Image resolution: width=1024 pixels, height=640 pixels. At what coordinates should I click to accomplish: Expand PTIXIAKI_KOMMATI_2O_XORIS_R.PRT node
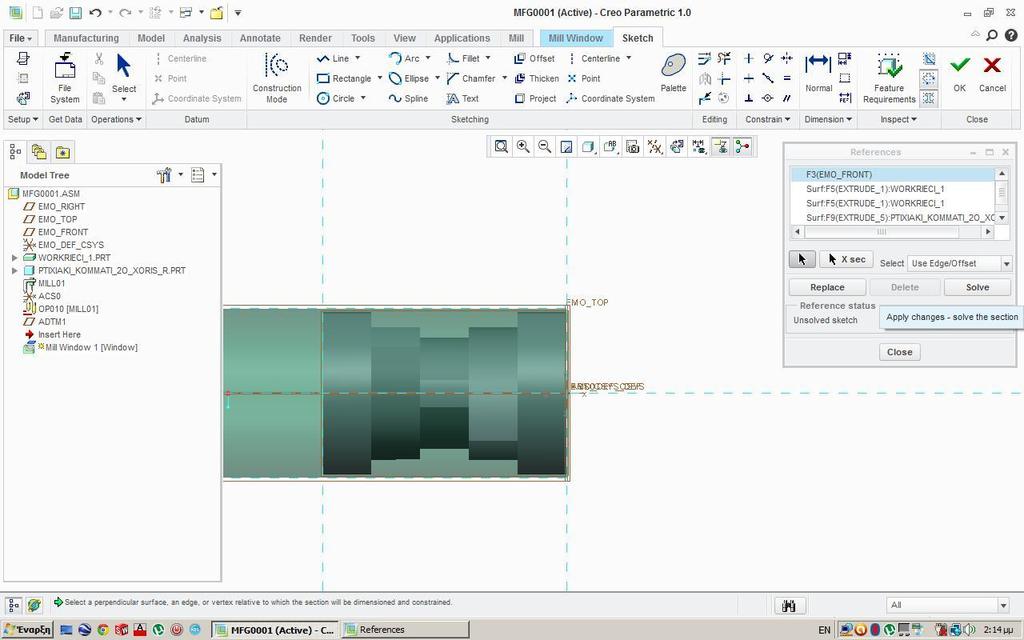tap(14, 270)
